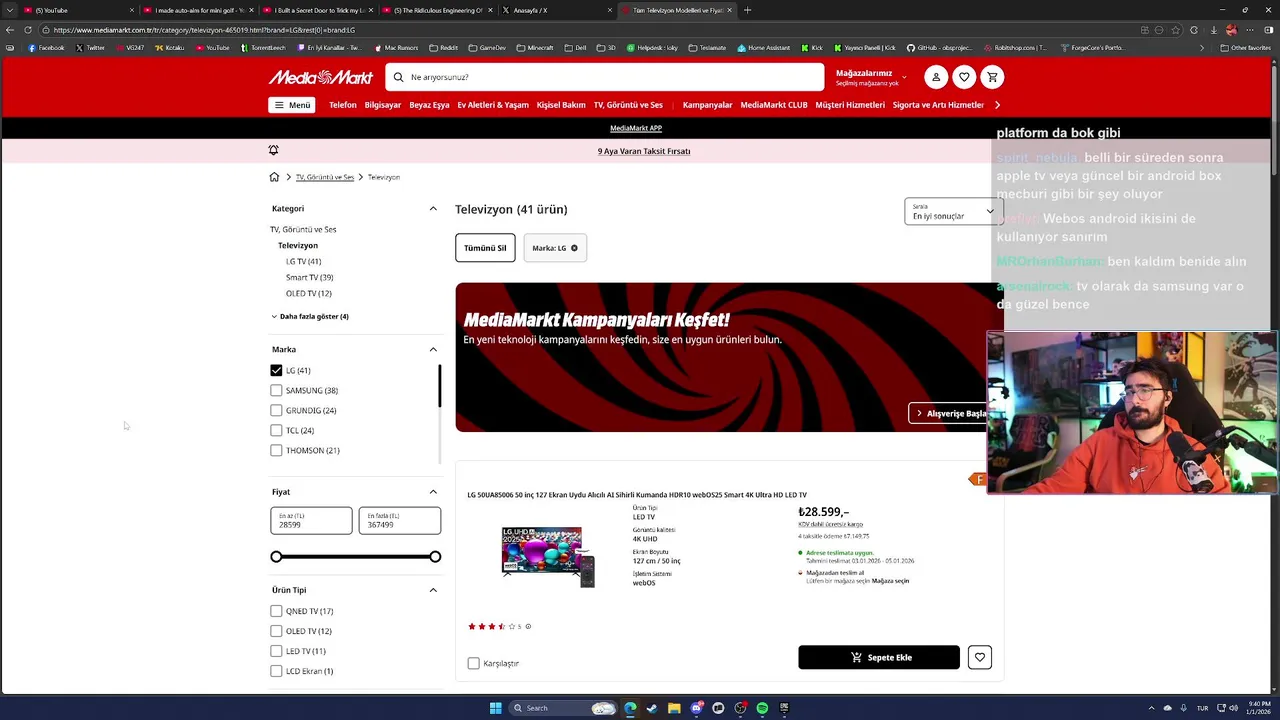
Task: Switch to the Anasayfa / X browser tab
Action: pyautogui.click(x=555, y=10)
